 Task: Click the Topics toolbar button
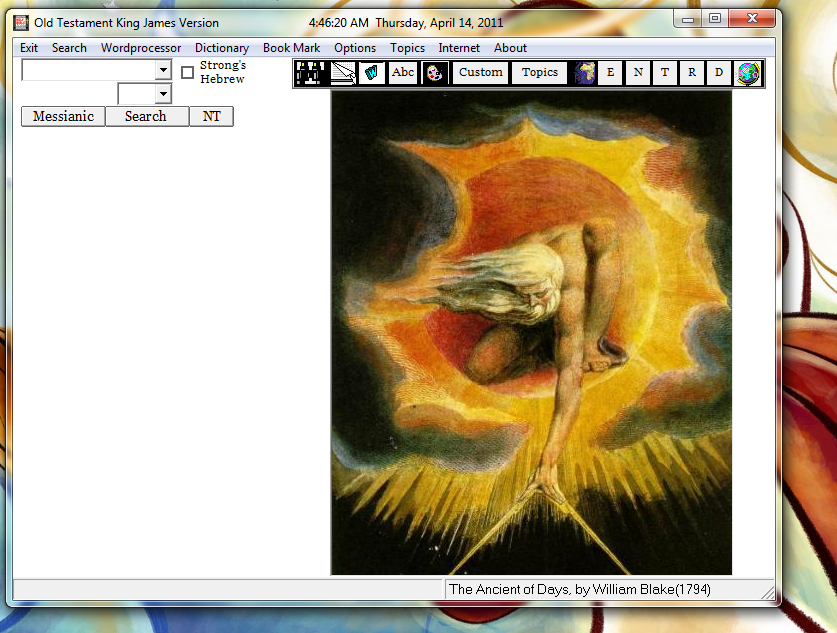point(540,73)
